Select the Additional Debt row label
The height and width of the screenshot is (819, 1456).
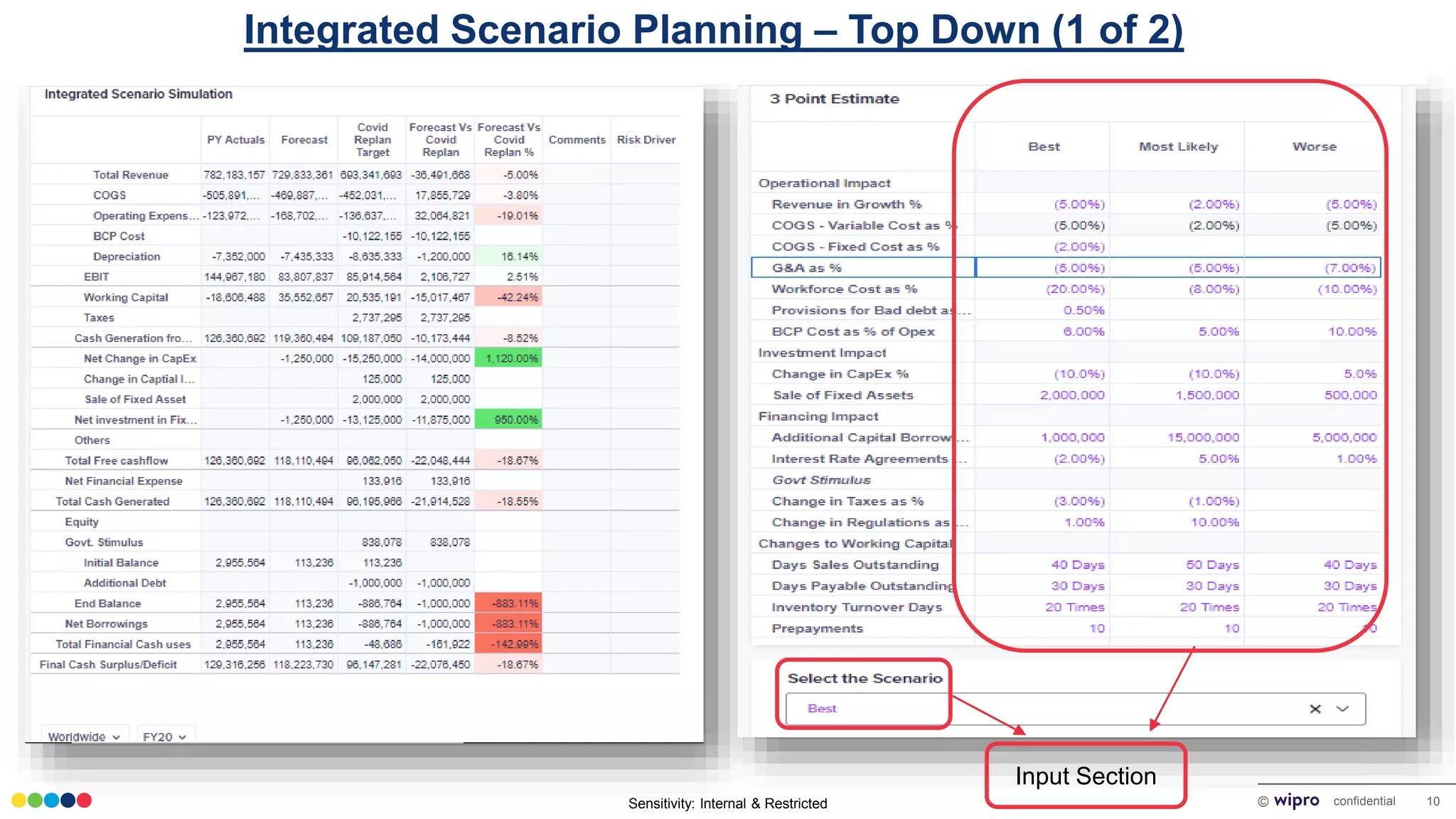coord(124,583)
